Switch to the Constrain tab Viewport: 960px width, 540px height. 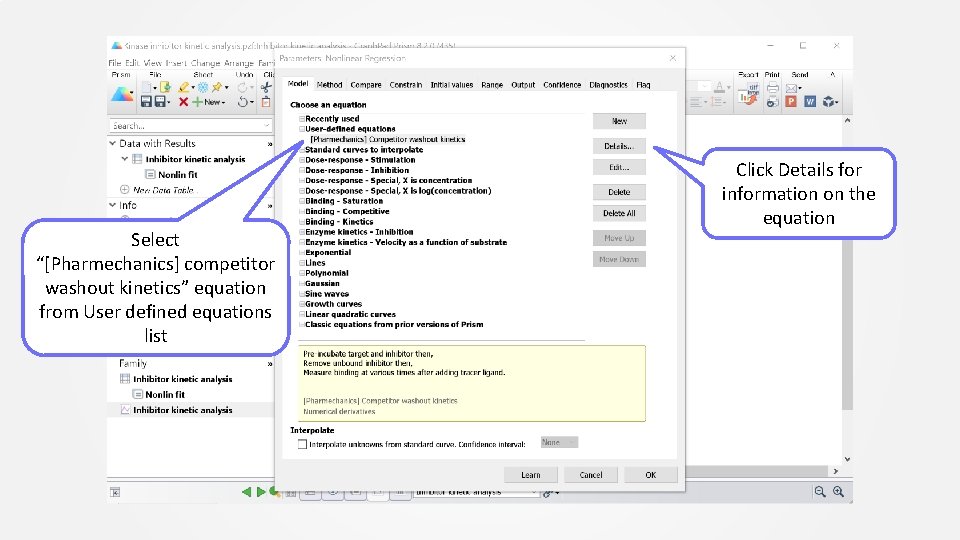406,85
